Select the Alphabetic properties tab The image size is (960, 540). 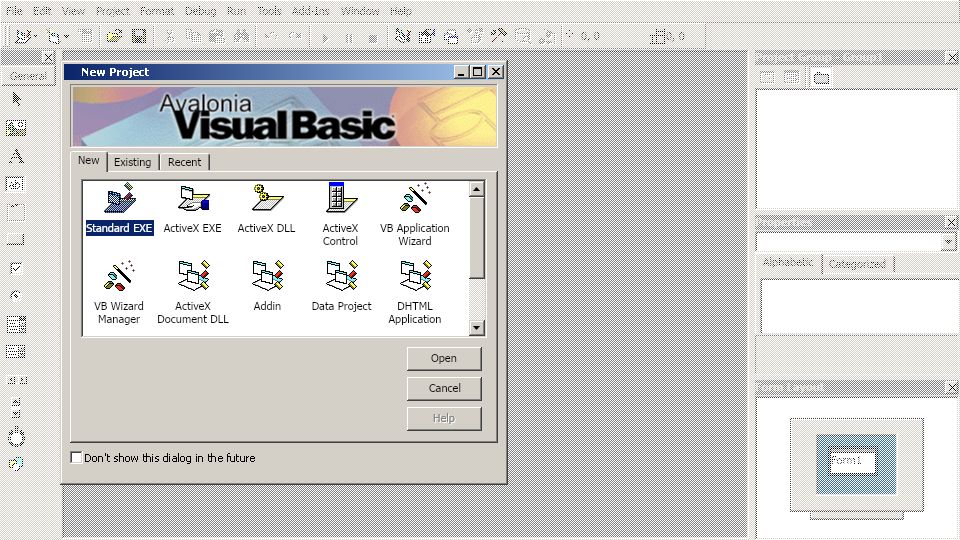pos(788,262)
